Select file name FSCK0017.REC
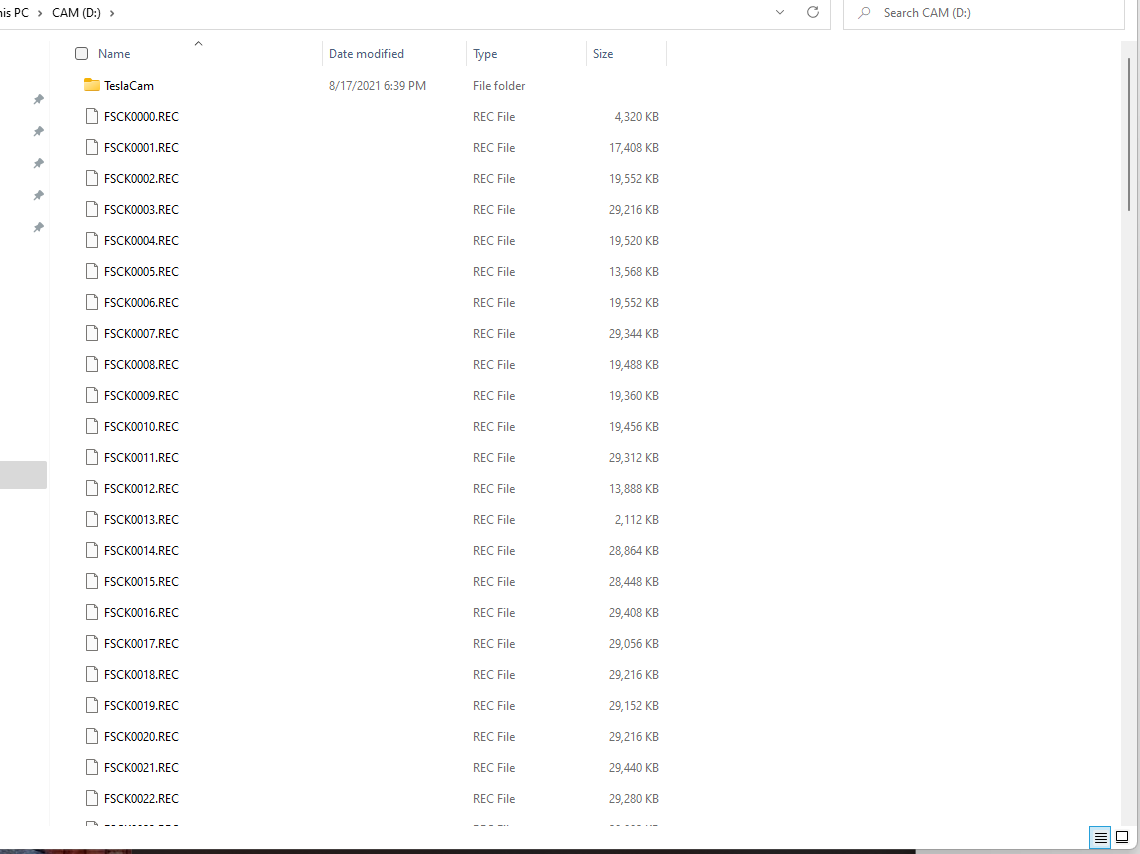 141,644
